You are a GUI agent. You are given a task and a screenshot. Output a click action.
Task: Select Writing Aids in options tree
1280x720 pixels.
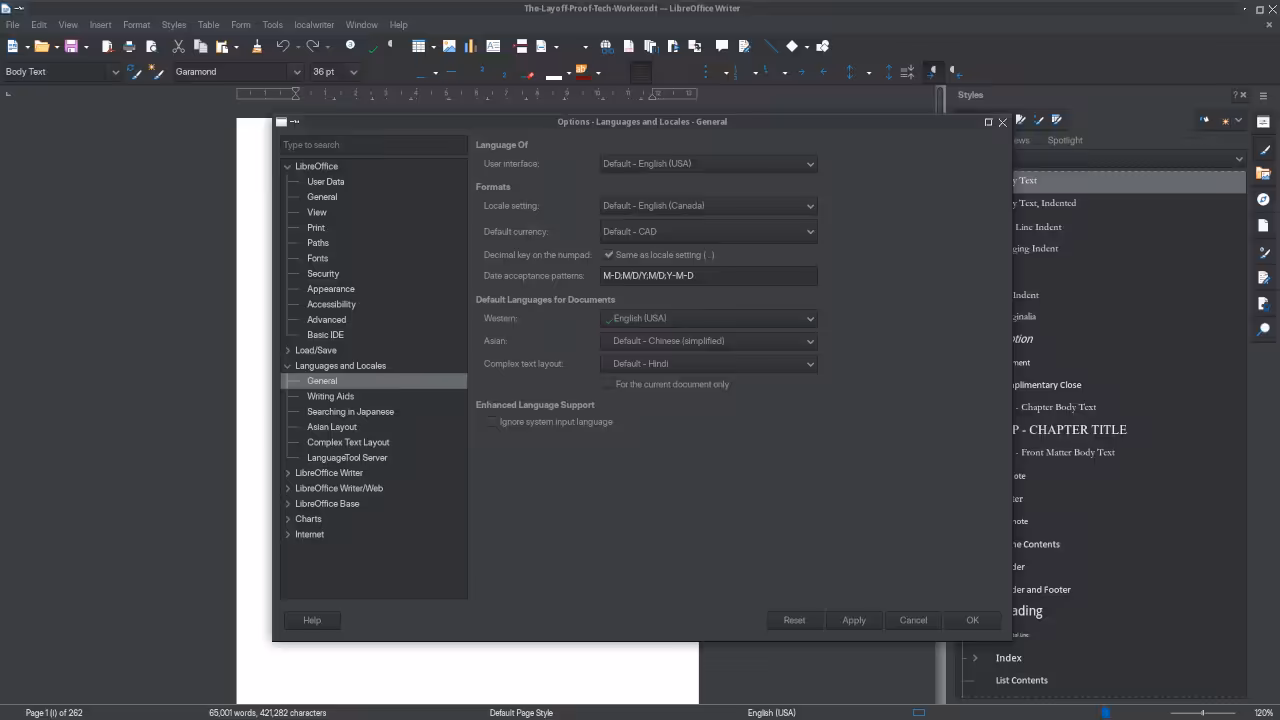[331, 396]
